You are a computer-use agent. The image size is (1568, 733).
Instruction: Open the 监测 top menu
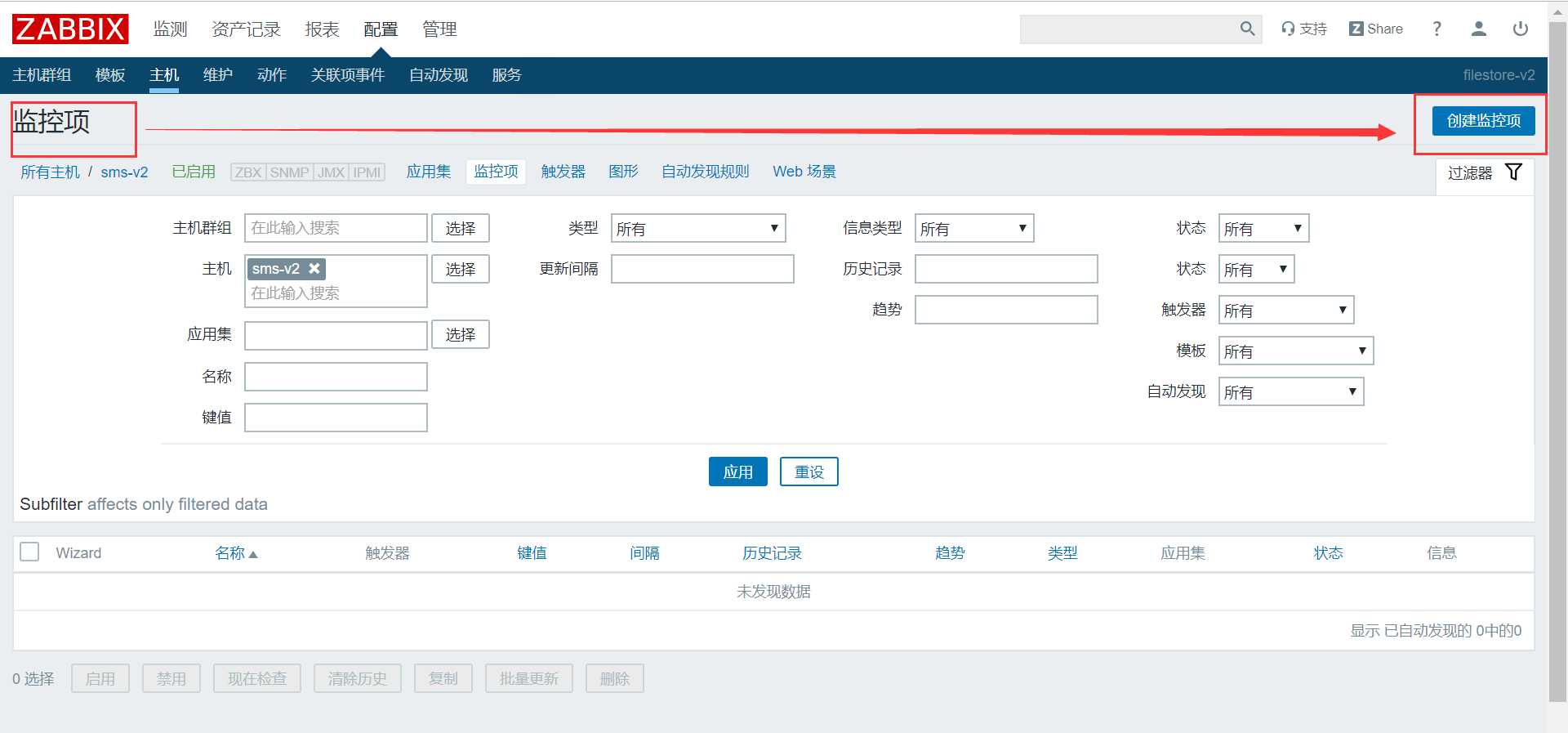pyautogui.click(x=171, y=29)
